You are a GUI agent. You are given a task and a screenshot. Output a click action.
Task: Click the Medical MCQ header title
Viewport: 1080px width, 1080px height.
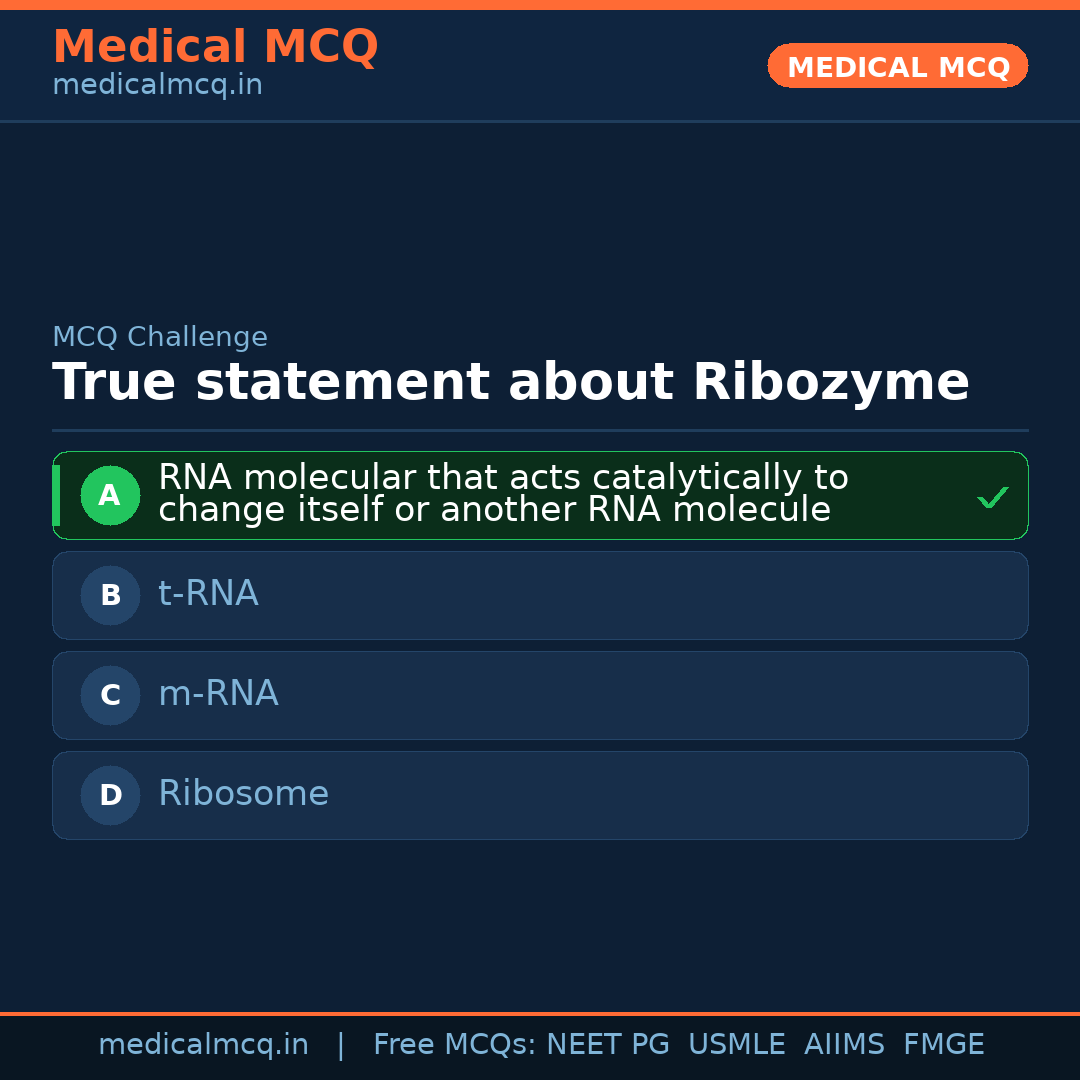pos(215,47)
